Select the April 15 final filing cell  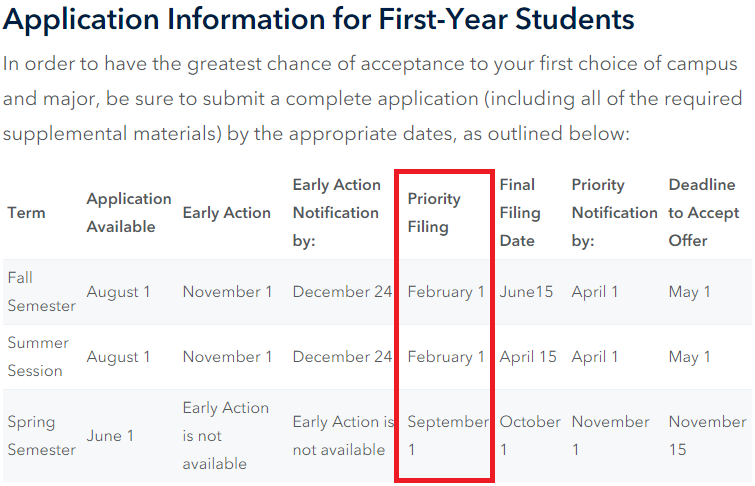528,357
